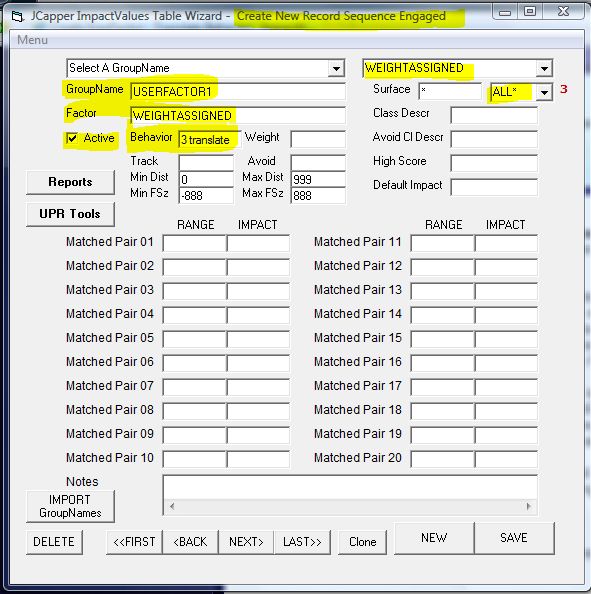Clone the current record
Image resolution: width=591 pixels, height=594 pixels.
[x=363, y=542]
